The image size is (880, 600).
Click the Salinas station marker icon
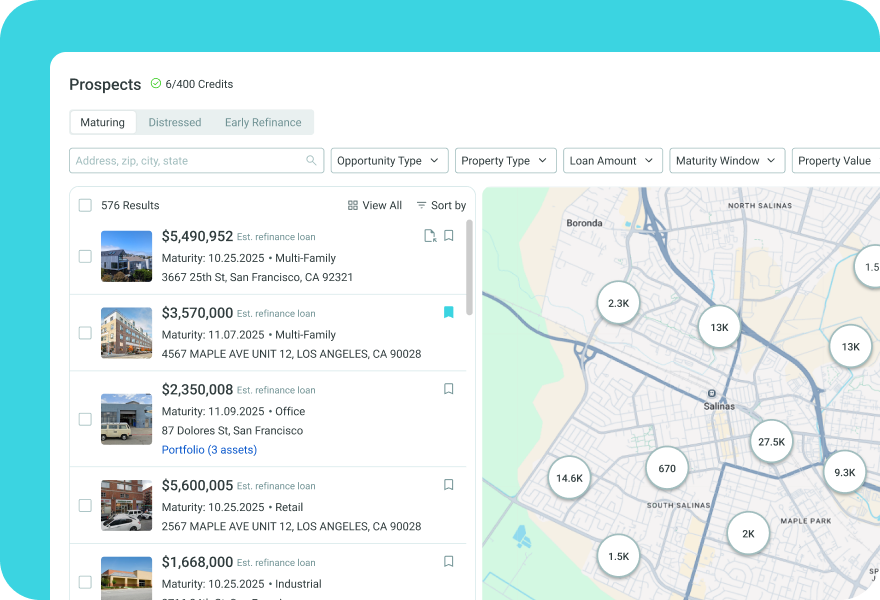coord(712,393)
